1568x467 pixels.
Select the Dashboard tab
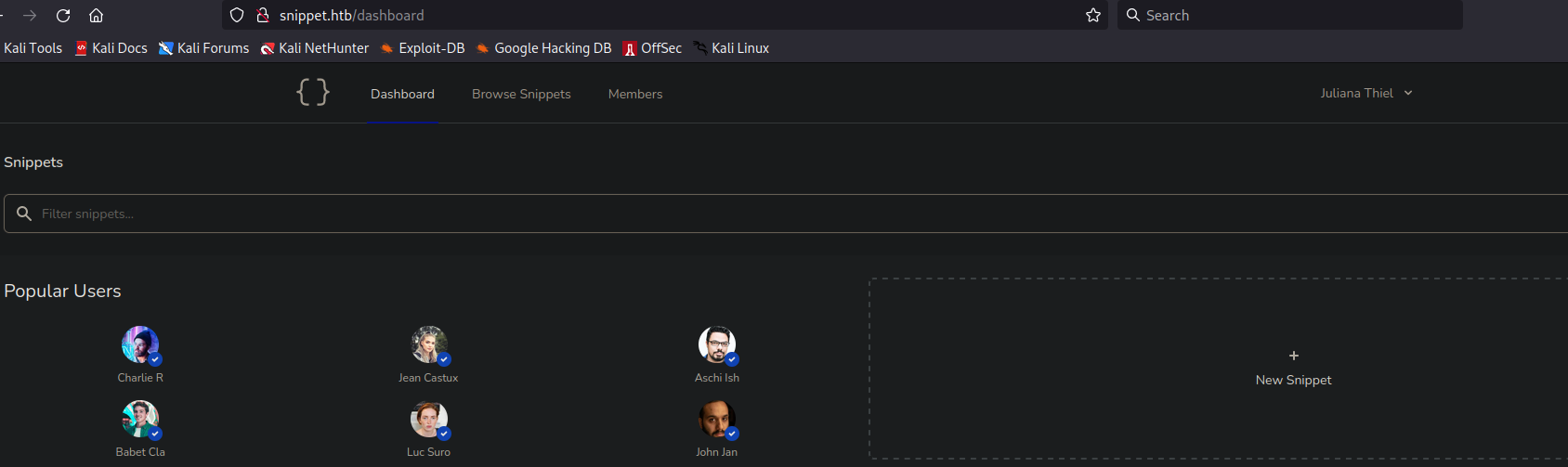pos(402,94)
